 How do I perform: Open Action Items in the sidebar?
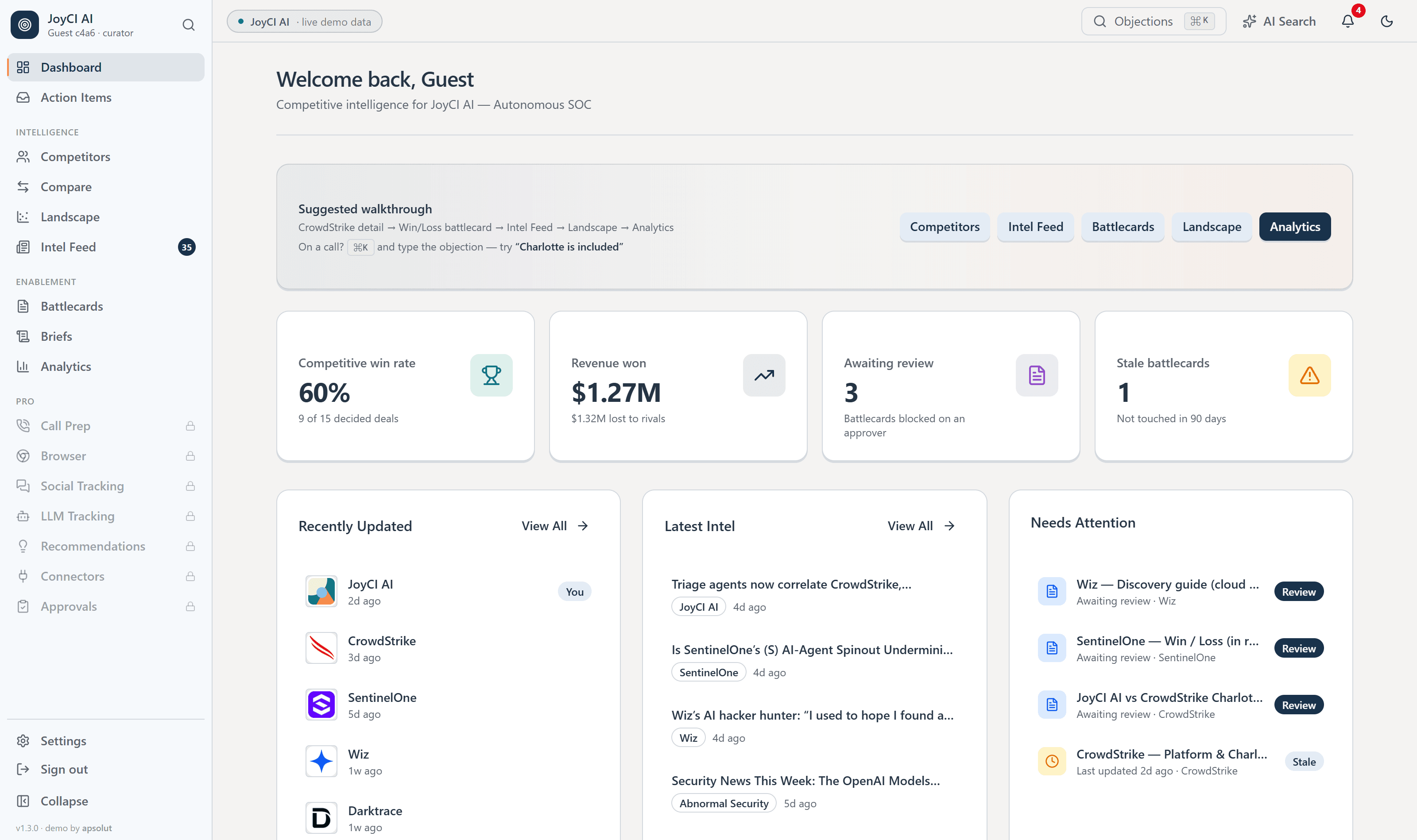coord(106,97)
